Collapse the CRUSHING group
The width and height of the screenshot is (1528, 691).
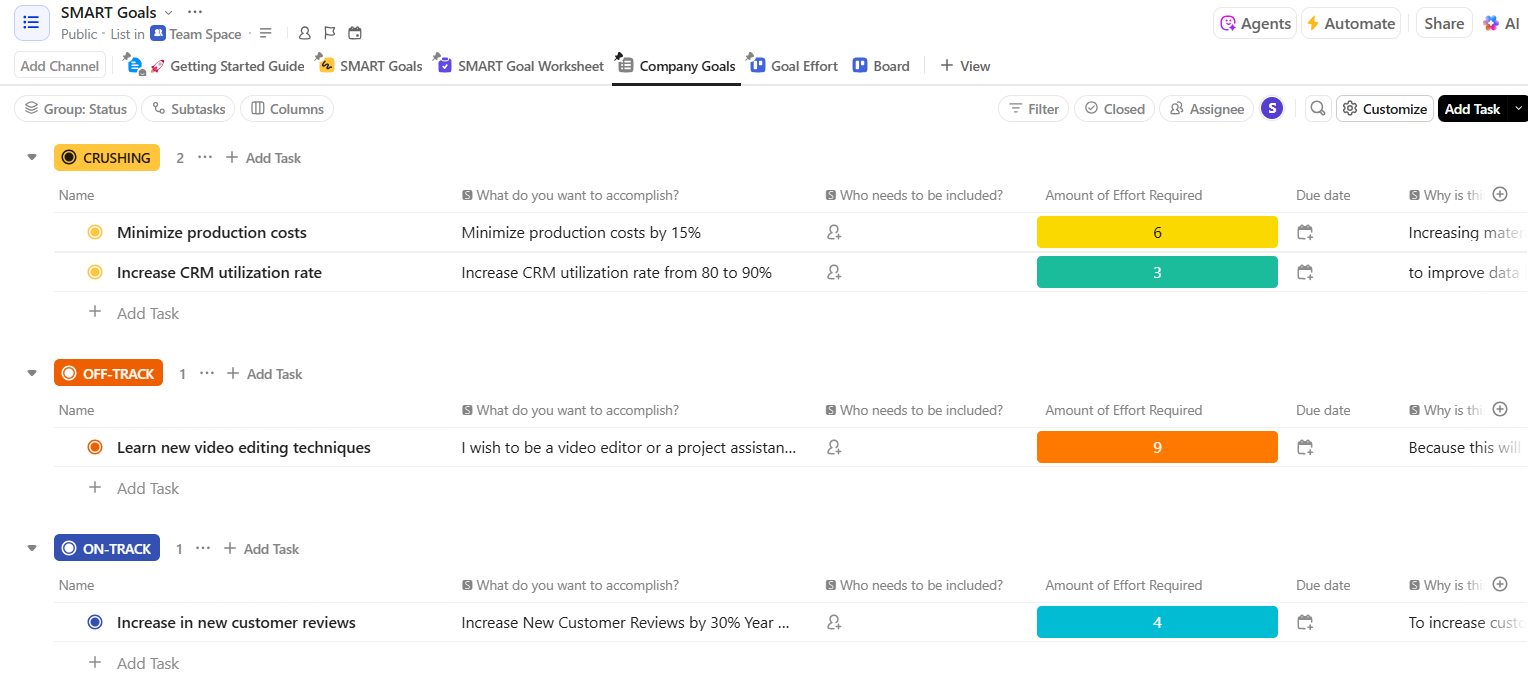pyautogui.click(x=32, y=158)
